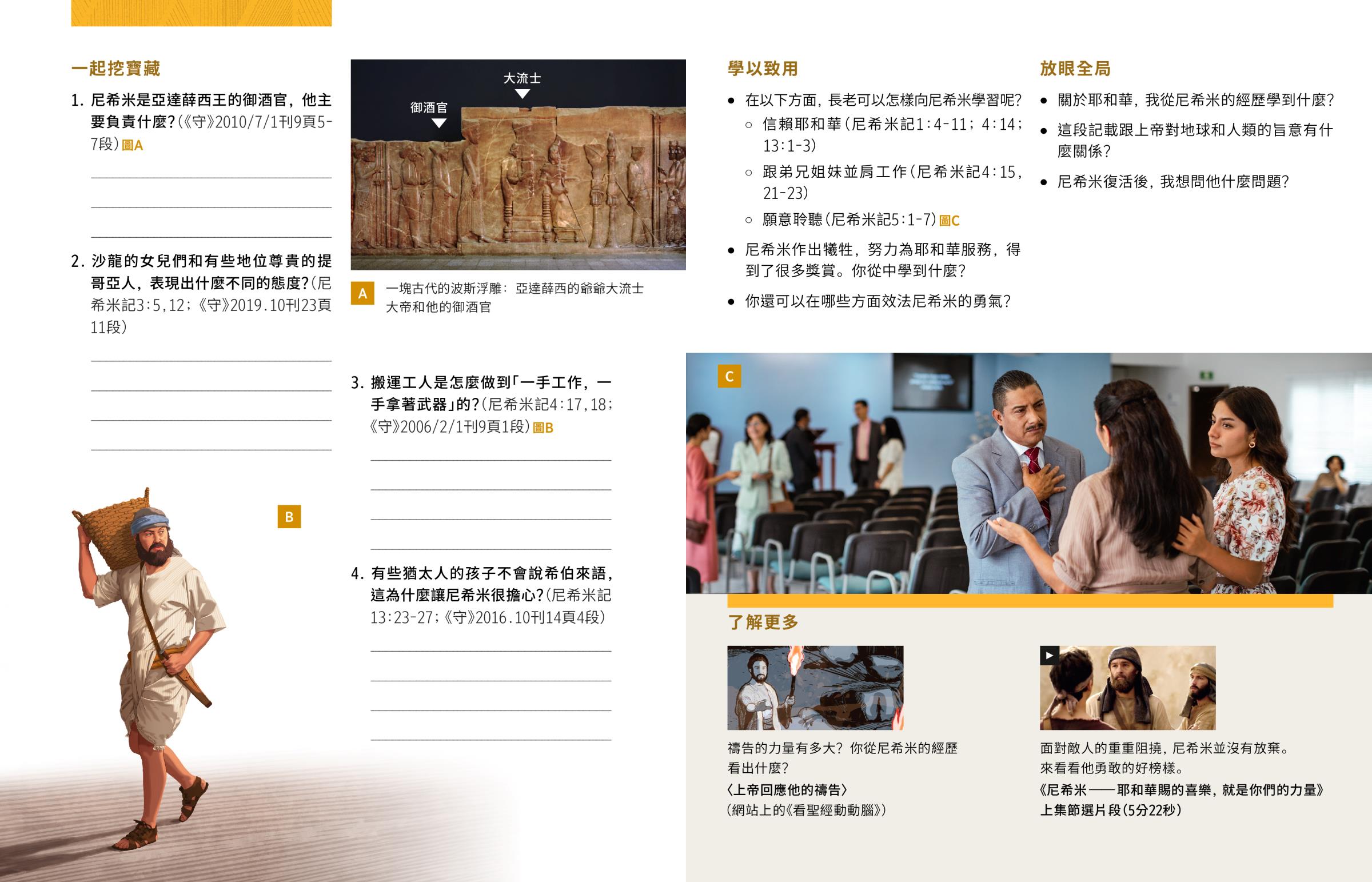Viewport: 1372px width, 882px height.
Task: Click the 放眼全局 section heading
Action: click(1075, 69)
